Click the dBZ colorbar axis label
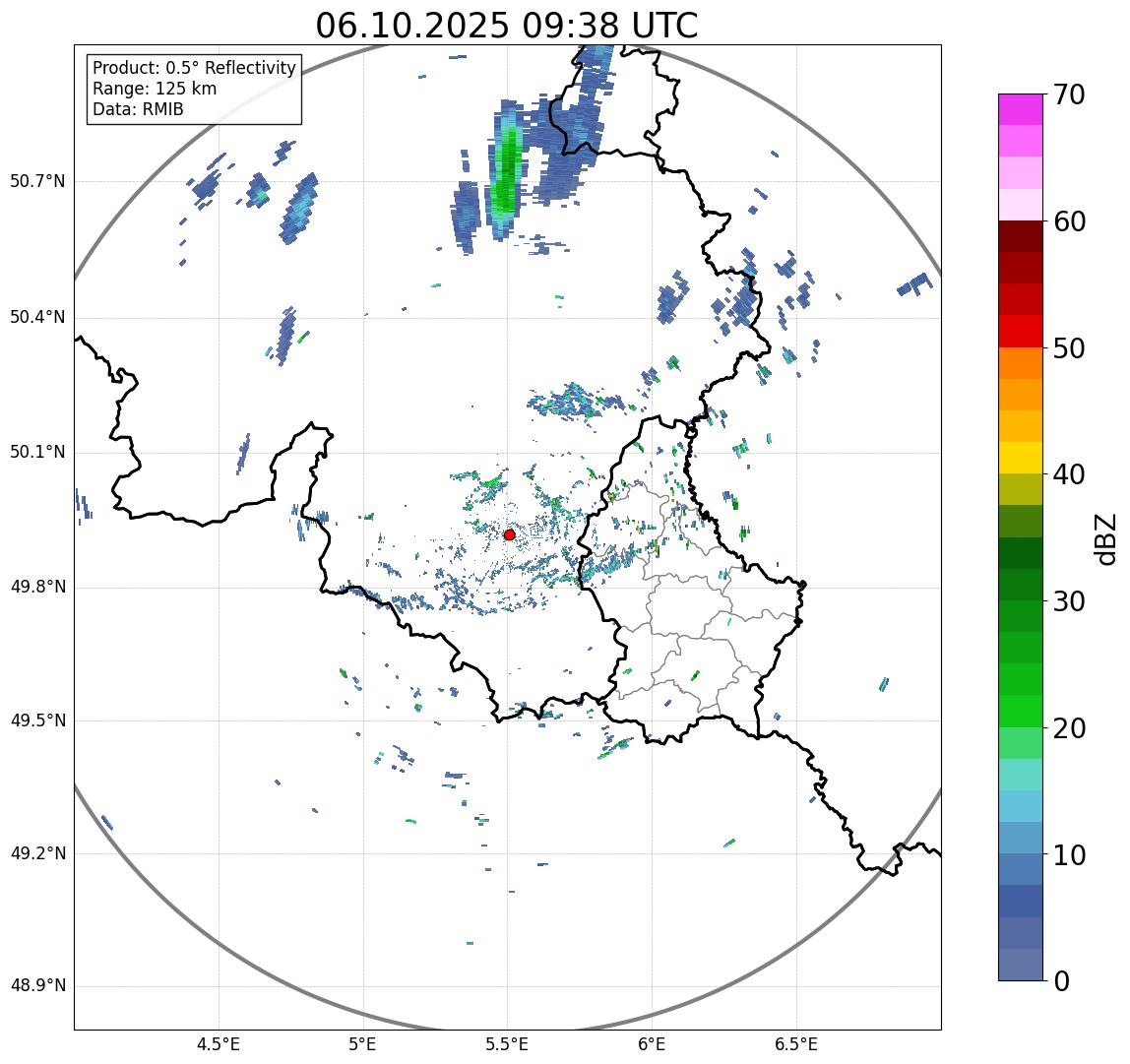 1104,538
